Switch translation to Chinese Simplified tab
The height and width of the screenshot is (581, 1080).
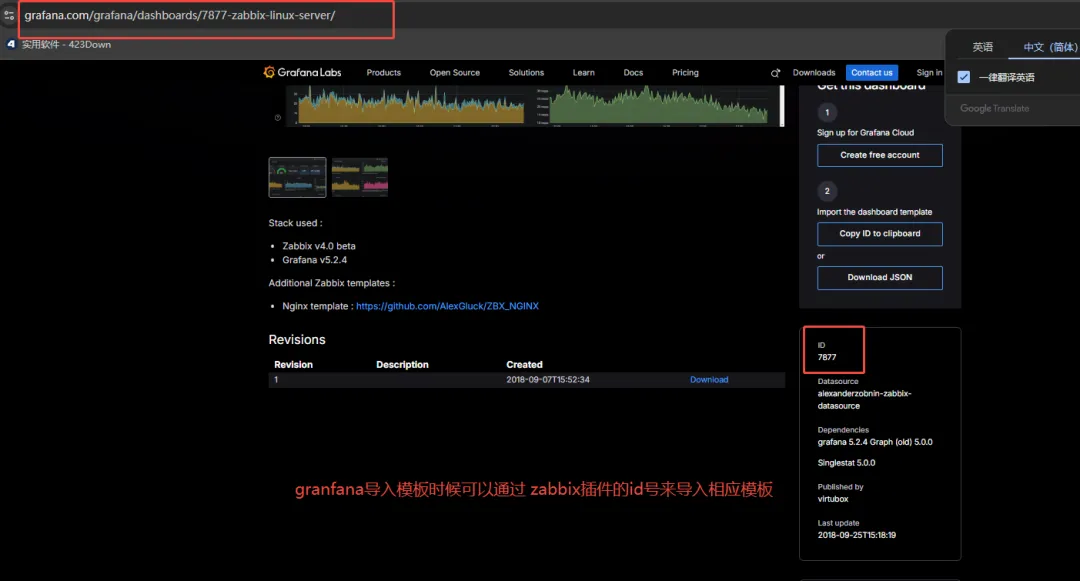point(1050,47)
